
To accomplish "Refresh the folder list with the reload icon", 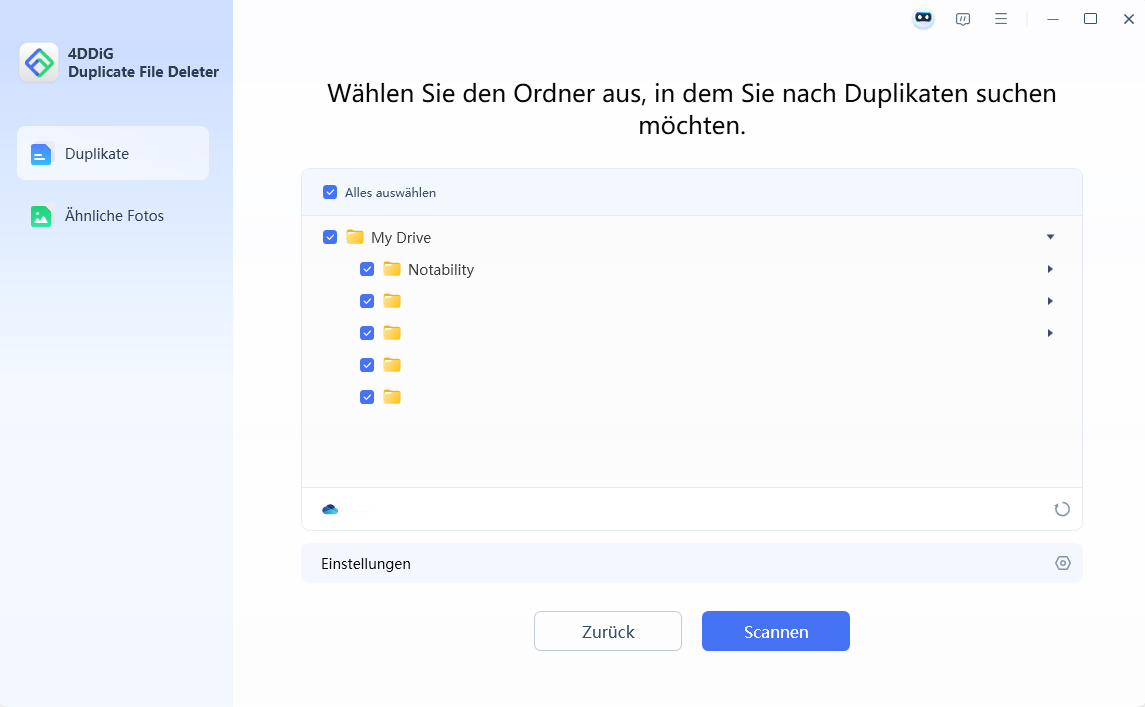I will 1062,509.
